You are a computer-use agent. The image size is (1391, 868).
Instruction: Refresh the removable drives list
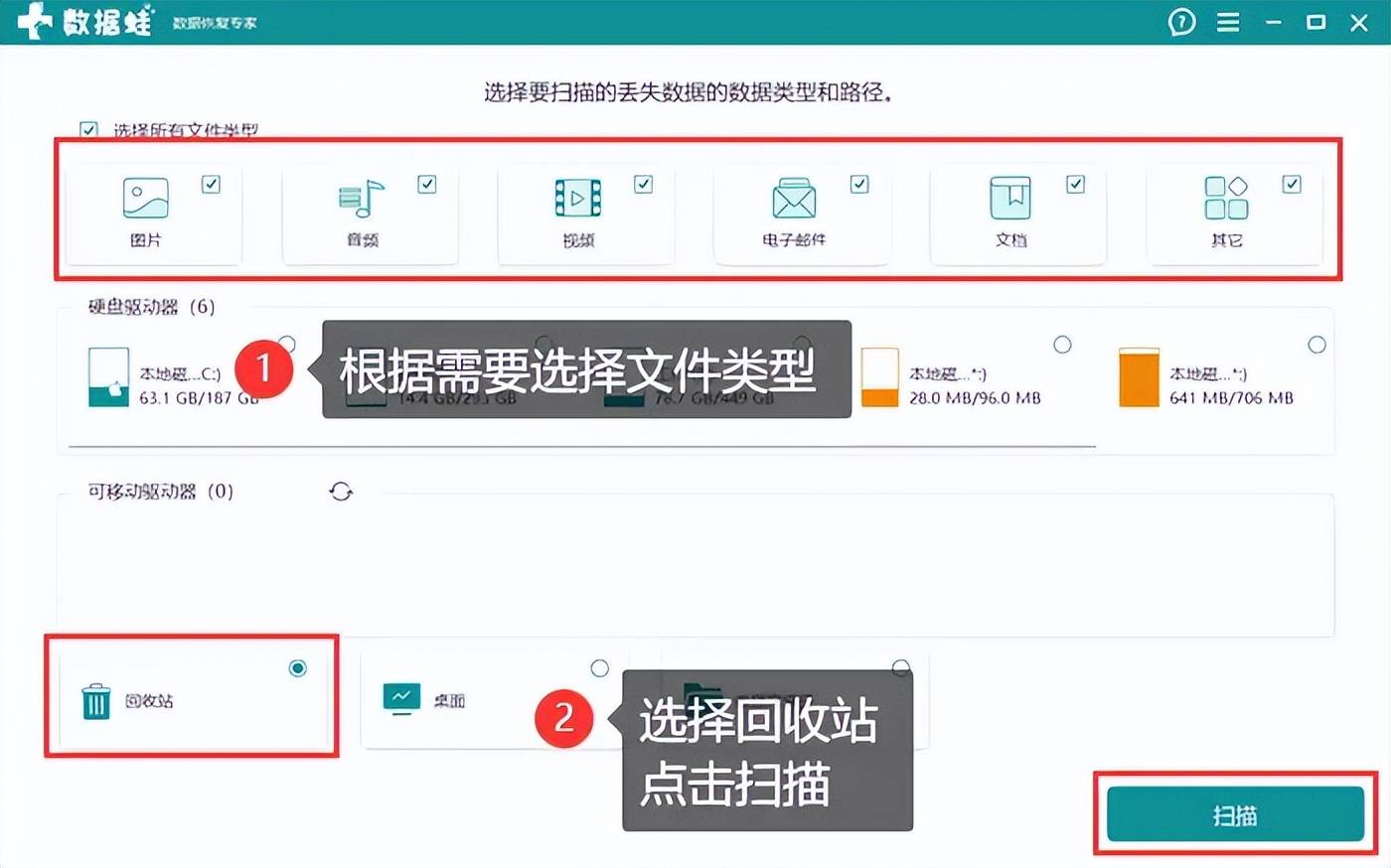(x=341, y=491)
